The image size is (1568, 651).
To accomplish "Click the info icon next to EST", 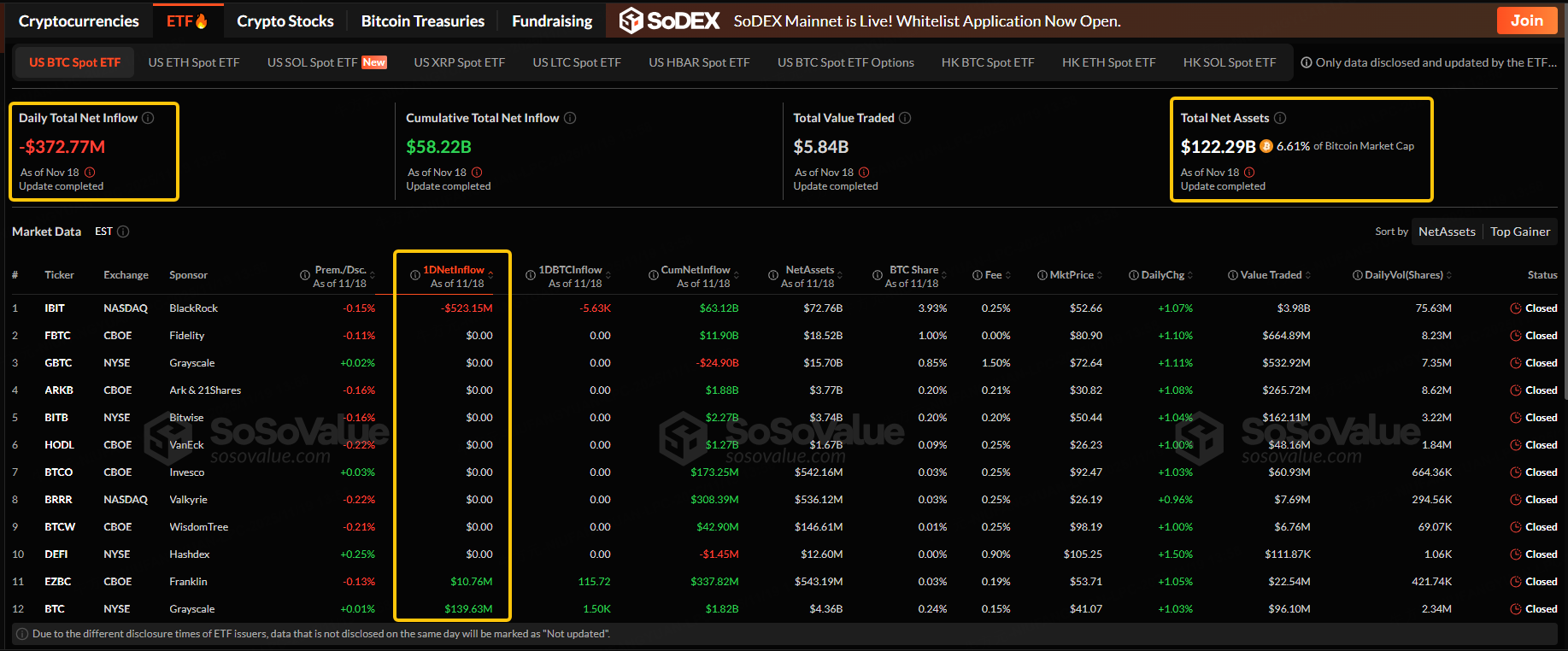I will point(123,232).
